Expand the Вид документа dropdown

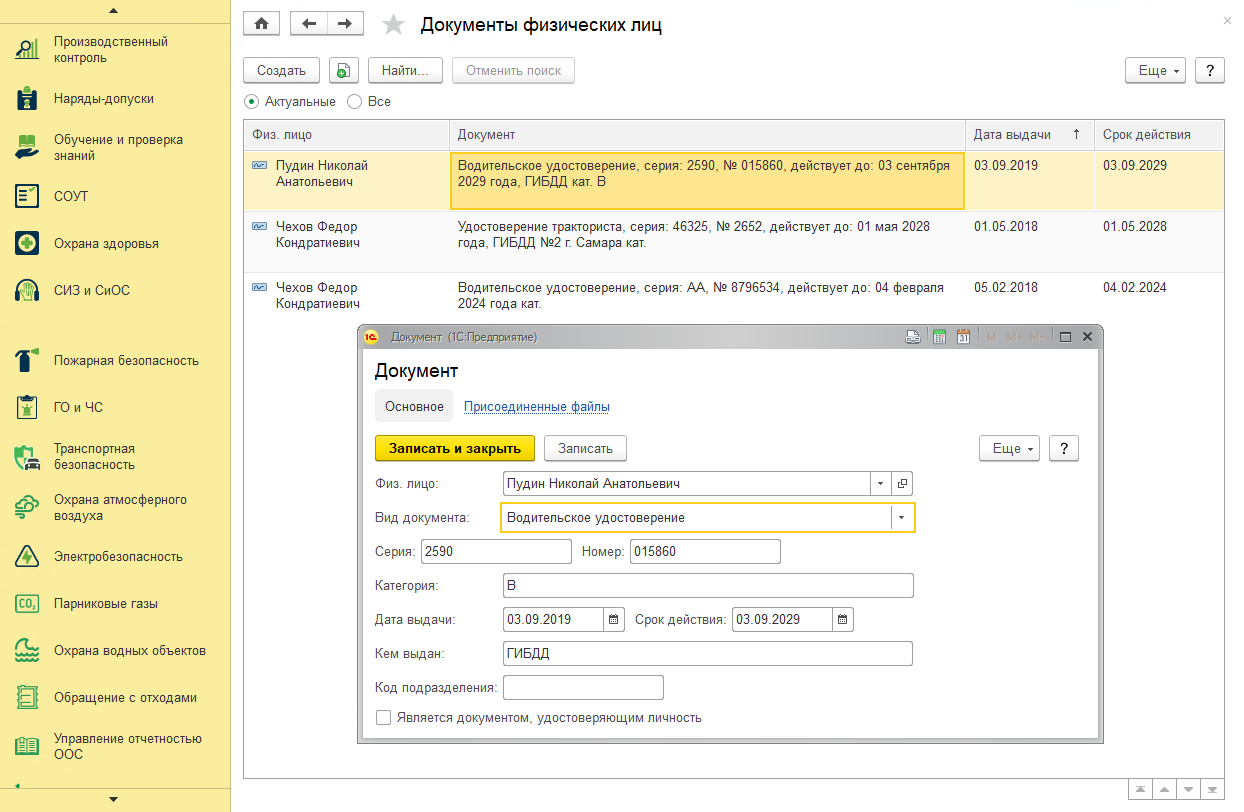[x=902, y=518]
